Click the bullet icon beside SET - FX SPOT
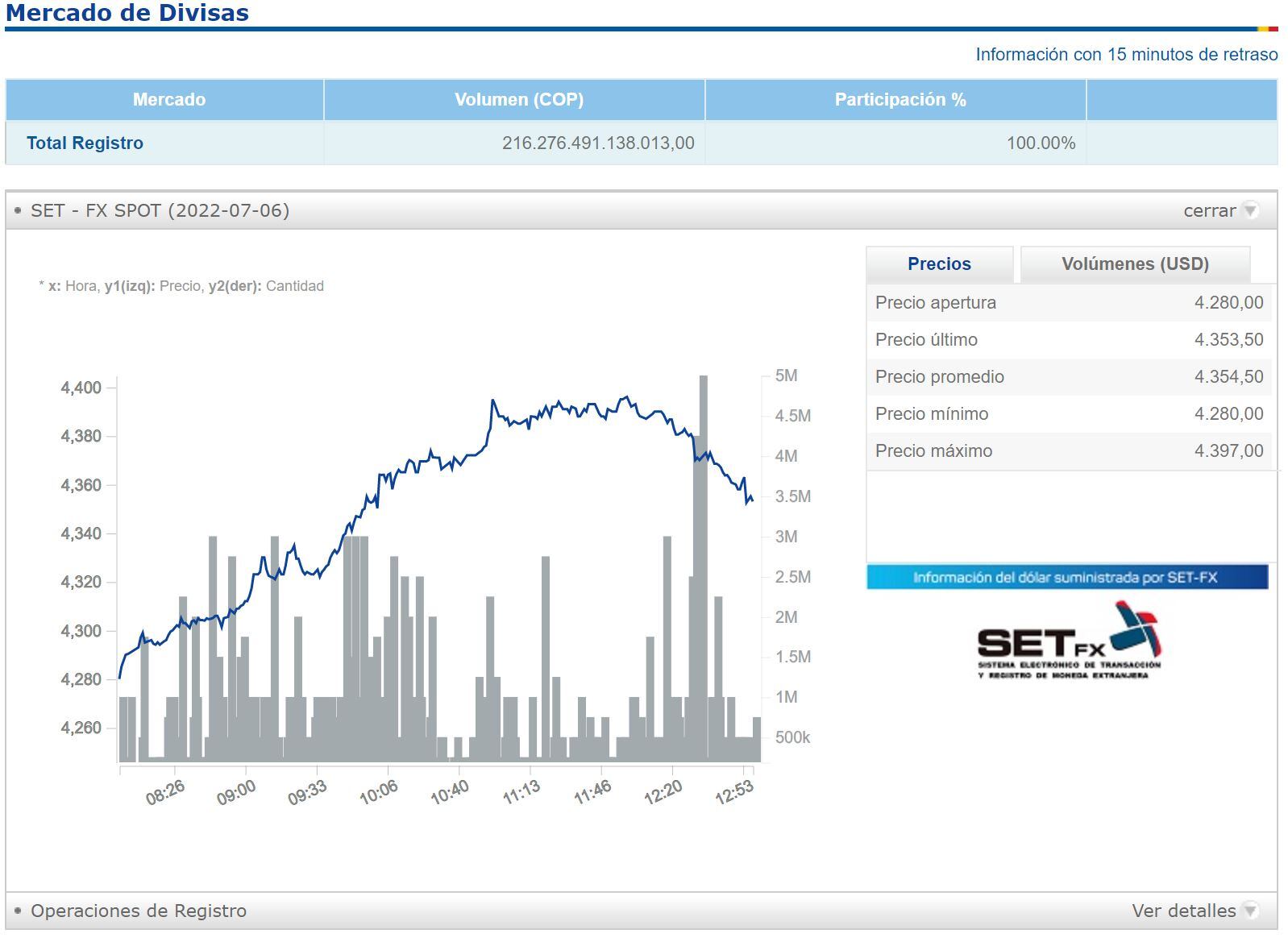This screenshot has height=942, width=1288. point(18,211)
